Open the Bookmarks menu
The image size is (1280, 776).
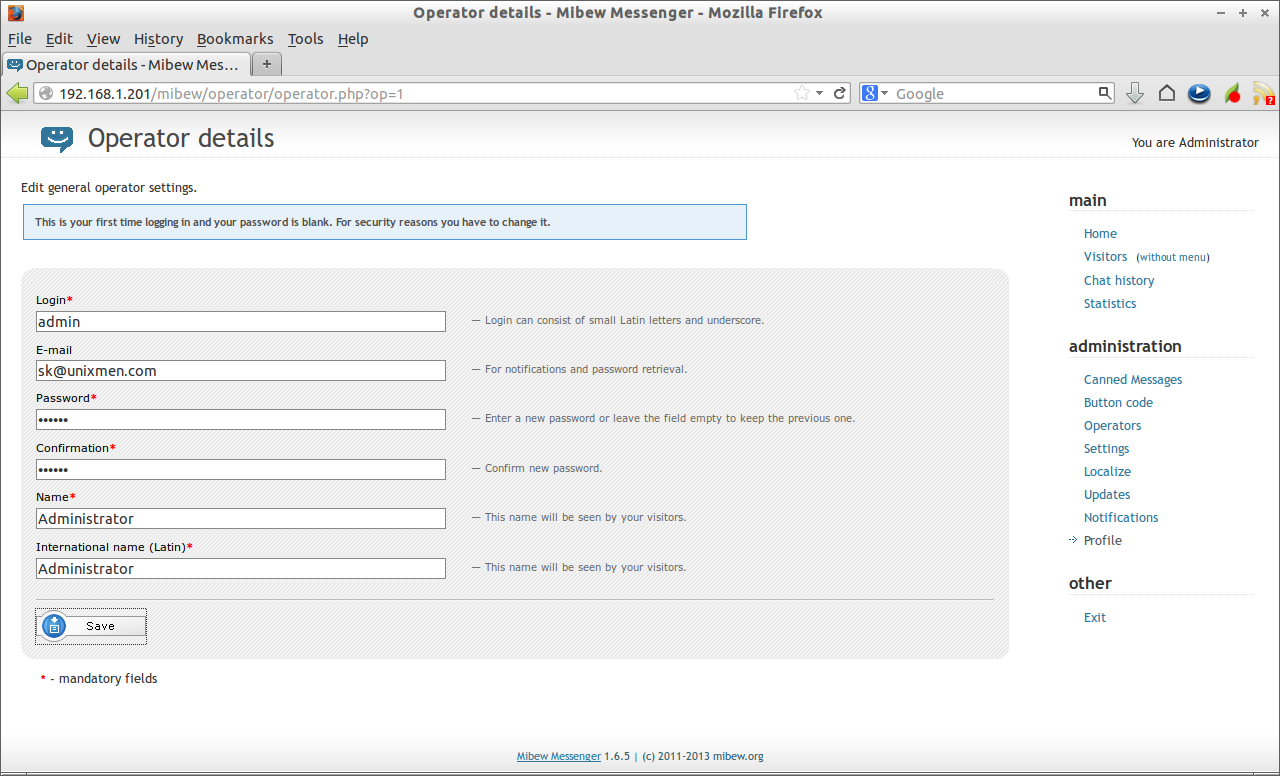pos(235,39)
